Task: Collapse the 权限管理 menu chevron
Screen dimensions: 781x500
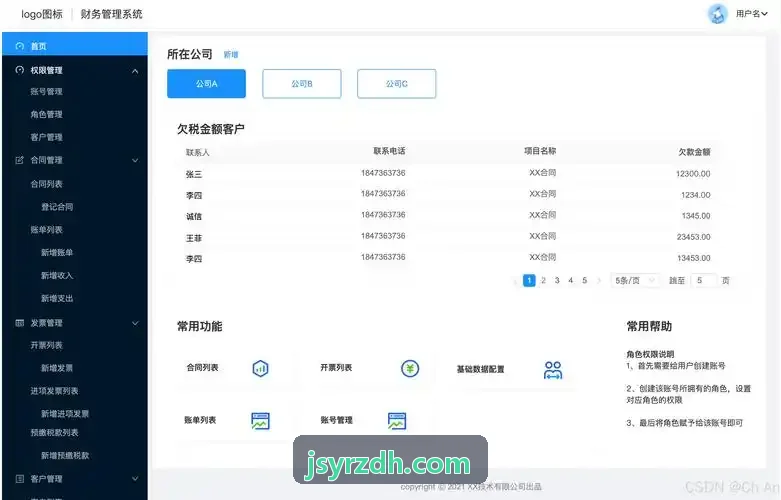Action: (135, 71)
